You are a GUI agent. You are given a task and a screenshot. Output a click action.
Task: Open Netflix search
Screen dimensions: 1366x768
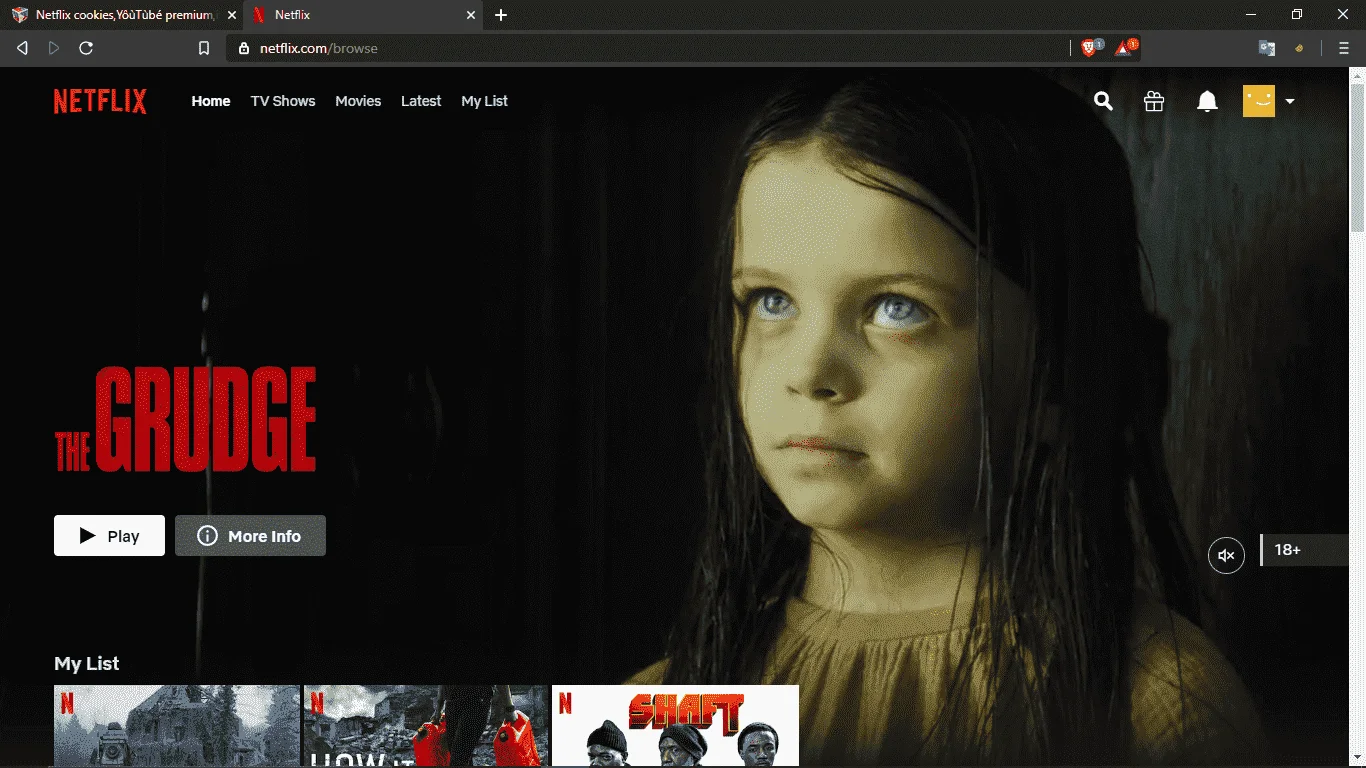1103,101
